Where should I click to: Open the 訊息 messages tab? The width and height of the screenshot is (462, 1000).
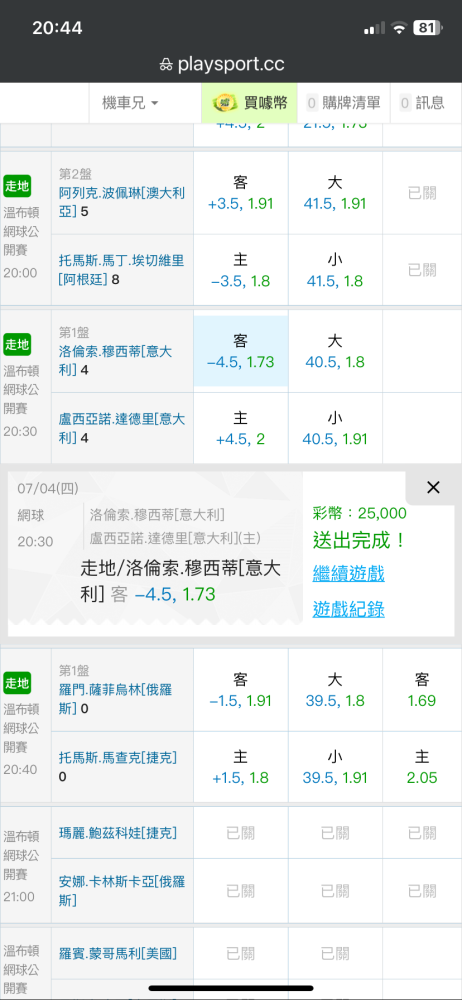[x=422, y=103]
